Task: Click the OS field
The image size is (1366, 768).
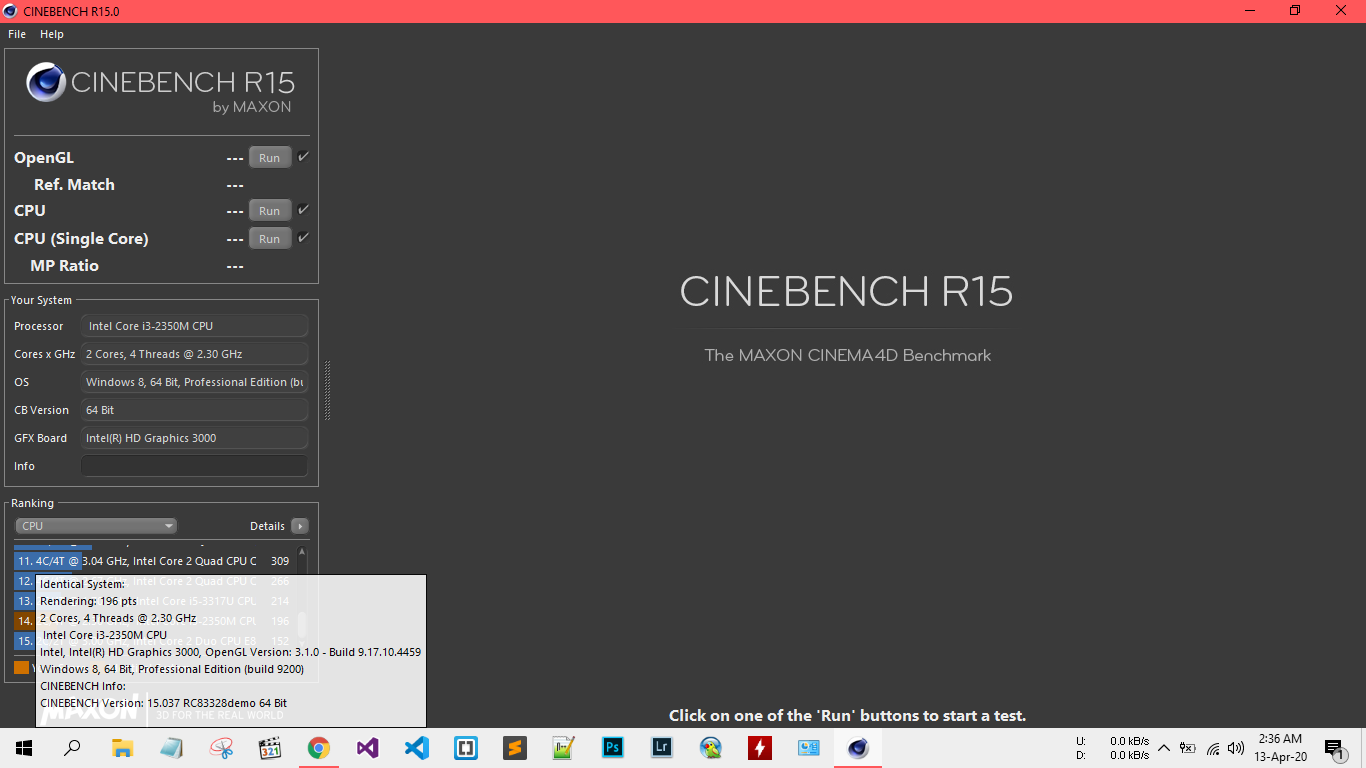Action: point(194,382)
